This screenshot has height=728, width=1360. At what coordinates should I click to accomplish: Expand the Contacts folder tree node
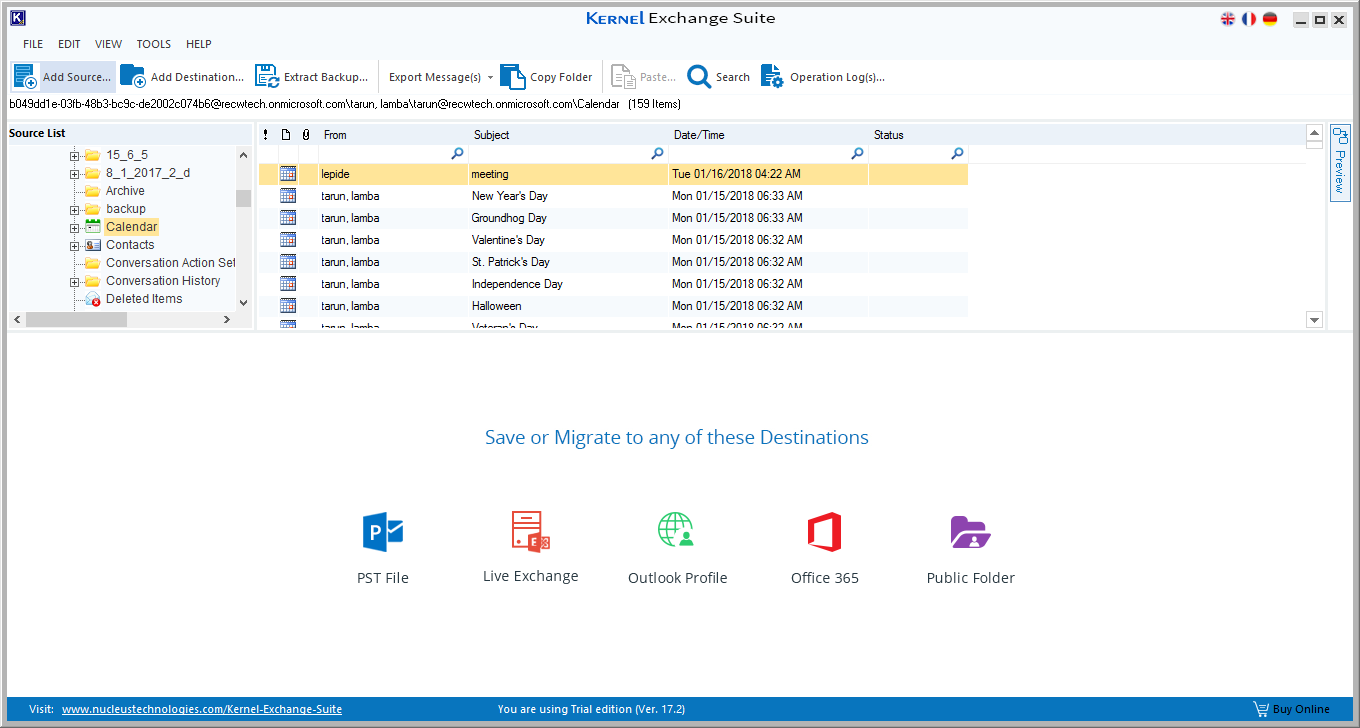pyautogui.click(x=75, y=245)
